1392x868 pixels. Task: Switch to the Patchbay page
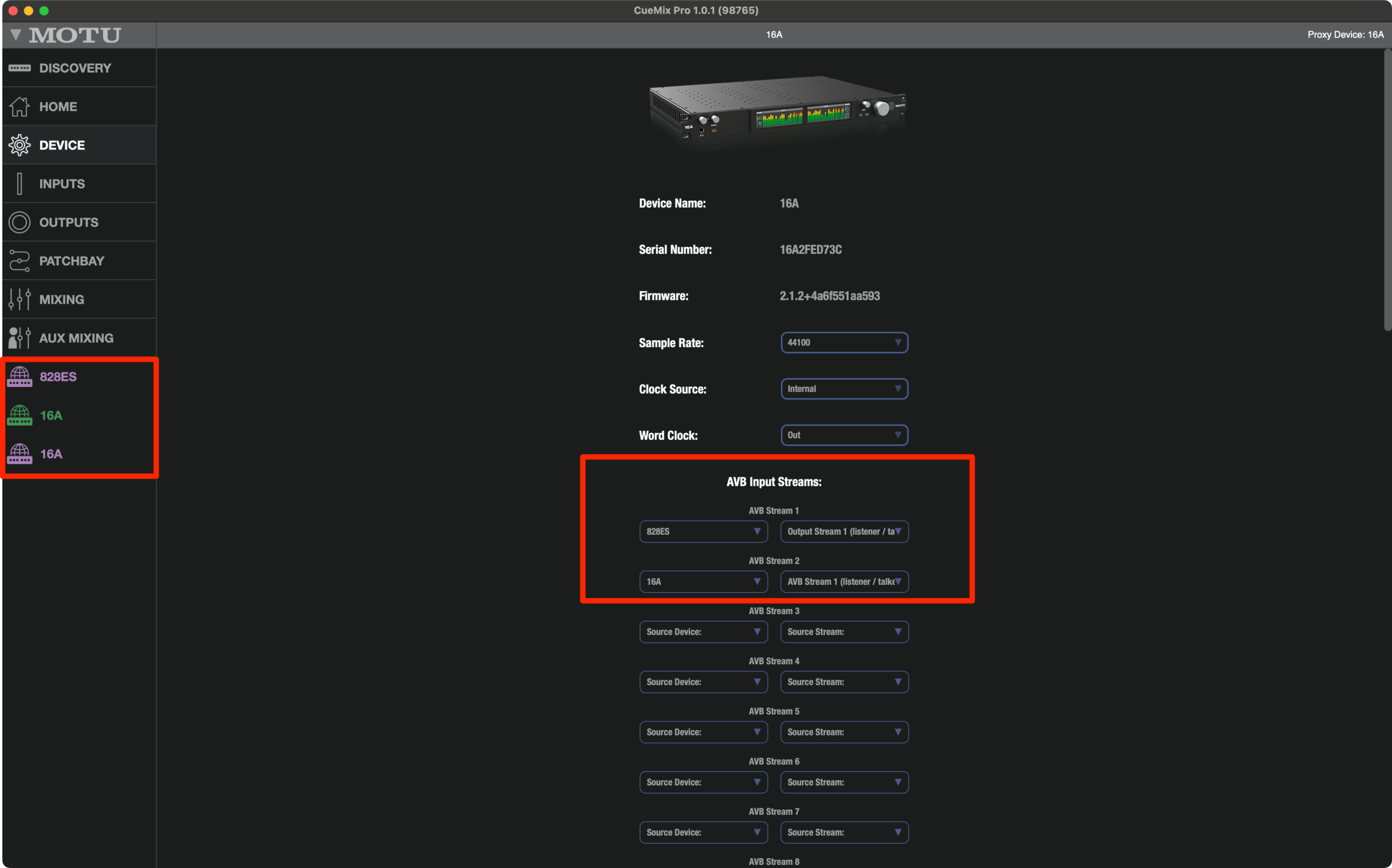pyautogui.click(x=79, y=261)
